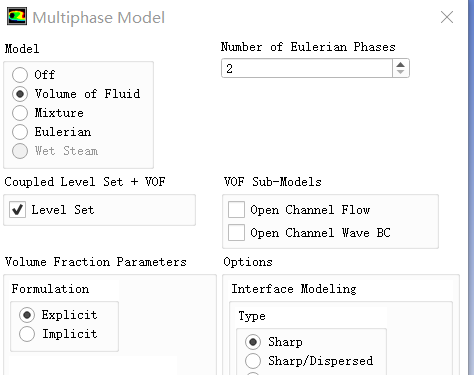Click the Volume of Fluid label
This screenshot has width=474, height=375.
point(87,94)
